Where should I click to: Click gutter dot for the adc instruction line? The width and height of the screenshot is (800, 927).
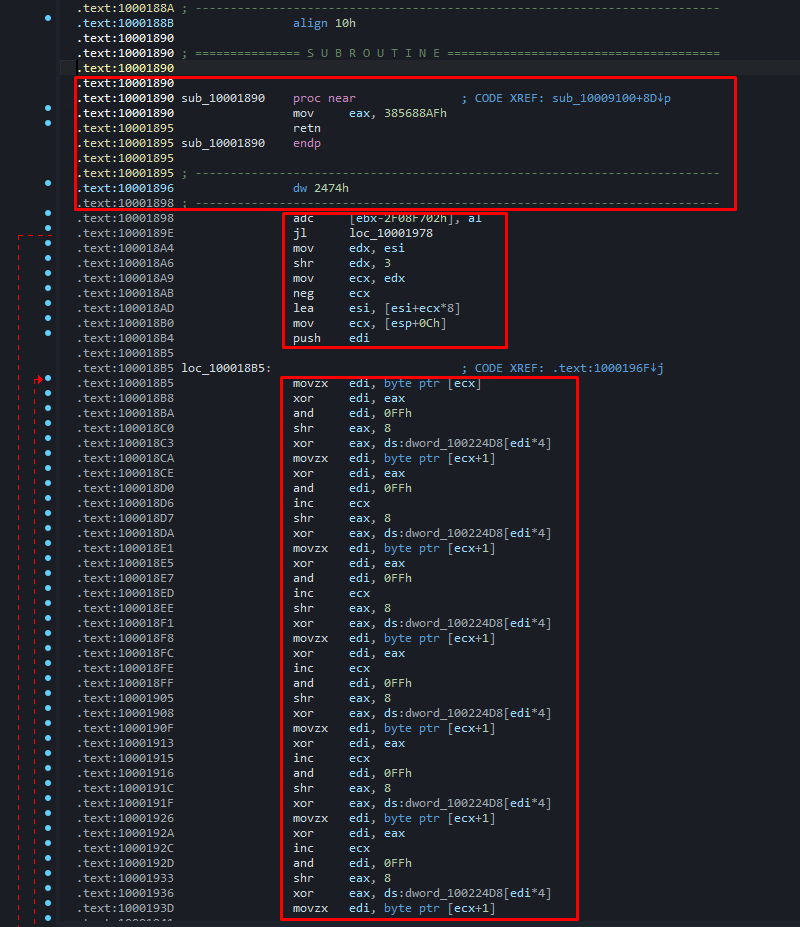[x=48, y=214]
